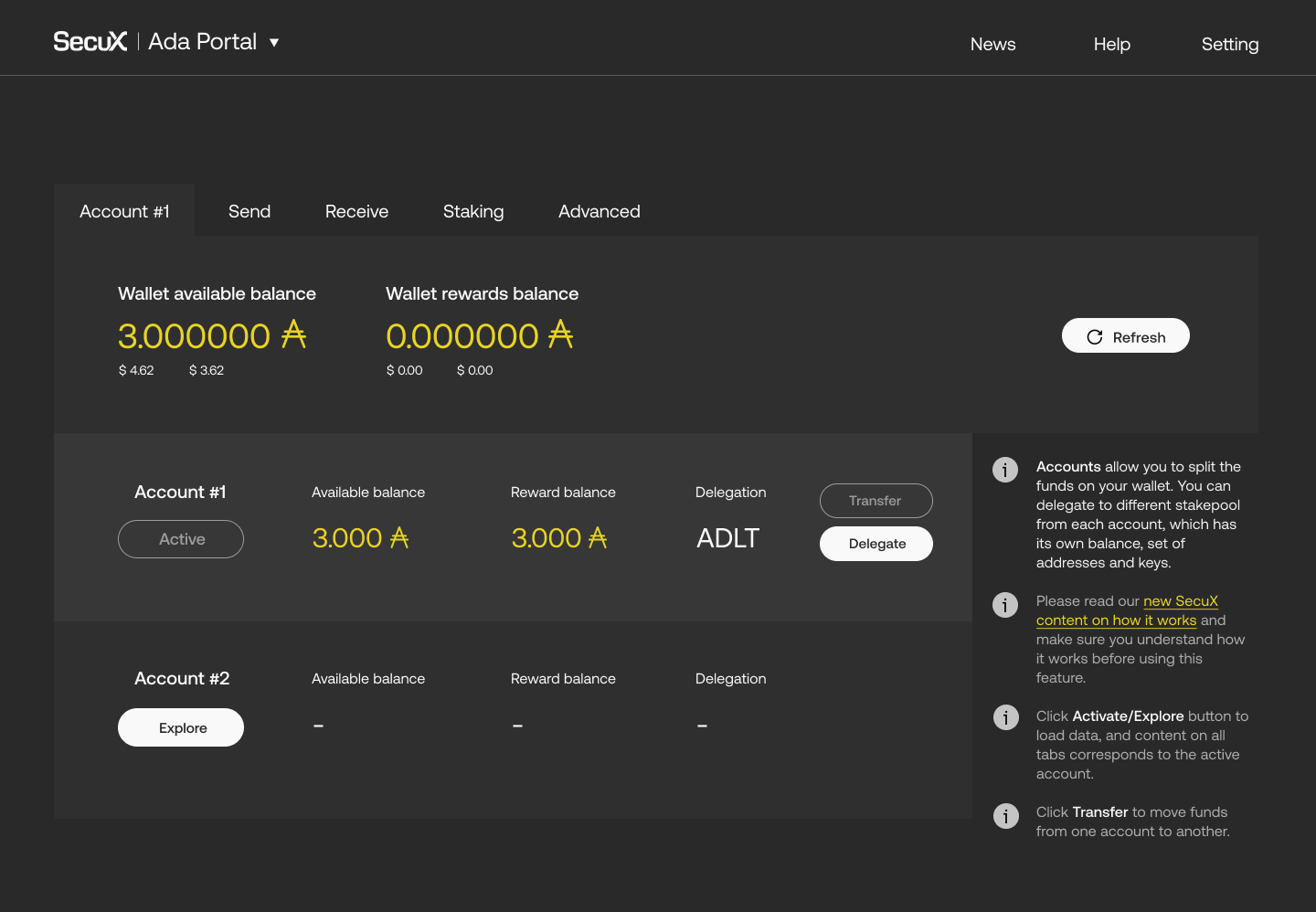
Task: Click the Wallet rewards balance label
Action: (x=482, y=293)
